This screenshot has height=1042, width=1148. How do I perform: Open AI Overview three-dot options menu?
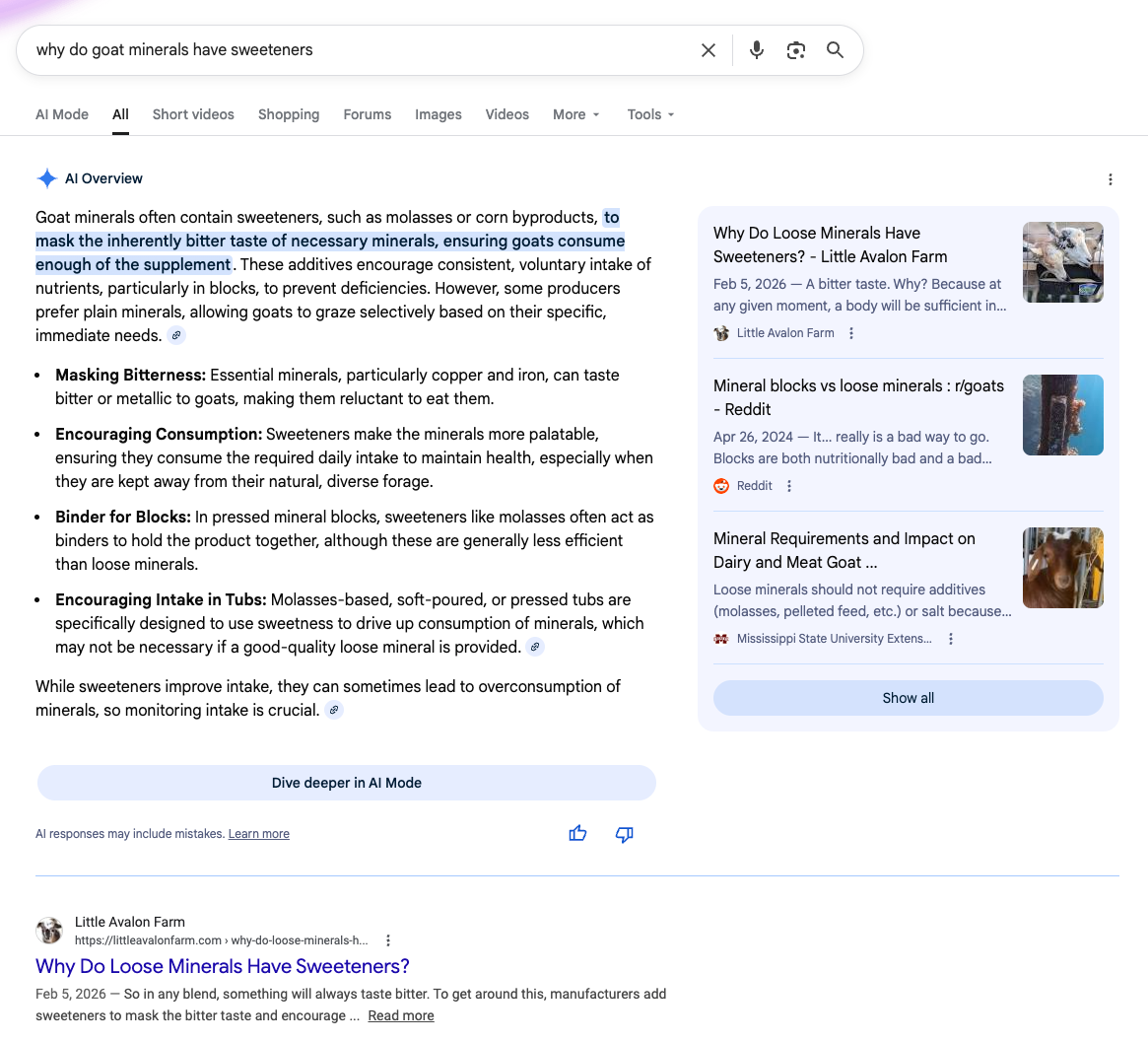[x=1110, y=179]
